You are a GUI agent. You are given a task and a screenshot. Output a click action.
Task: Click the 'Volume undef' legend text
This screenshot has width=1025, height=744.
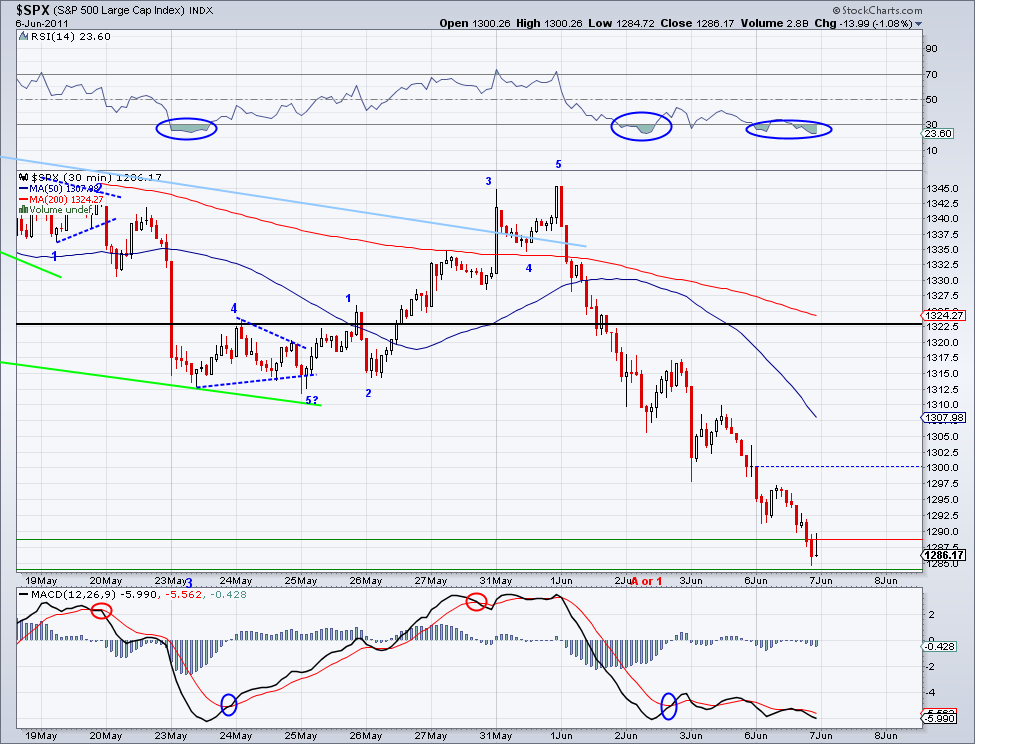pyautogui.click(x=60, y=210)
